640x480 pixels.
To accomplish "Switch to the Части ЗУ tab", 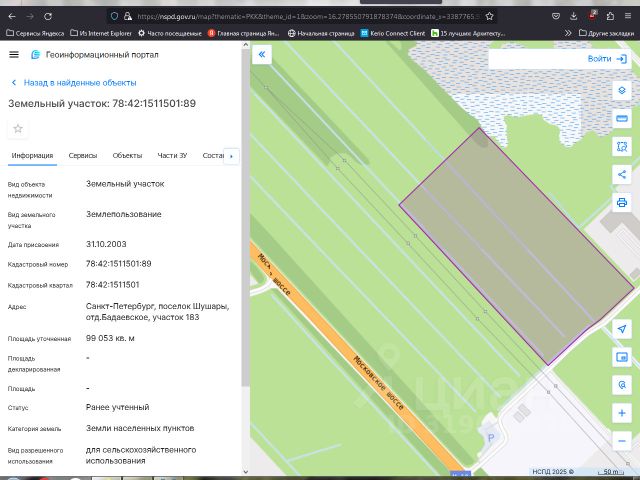I will click(x=172, y=156).
